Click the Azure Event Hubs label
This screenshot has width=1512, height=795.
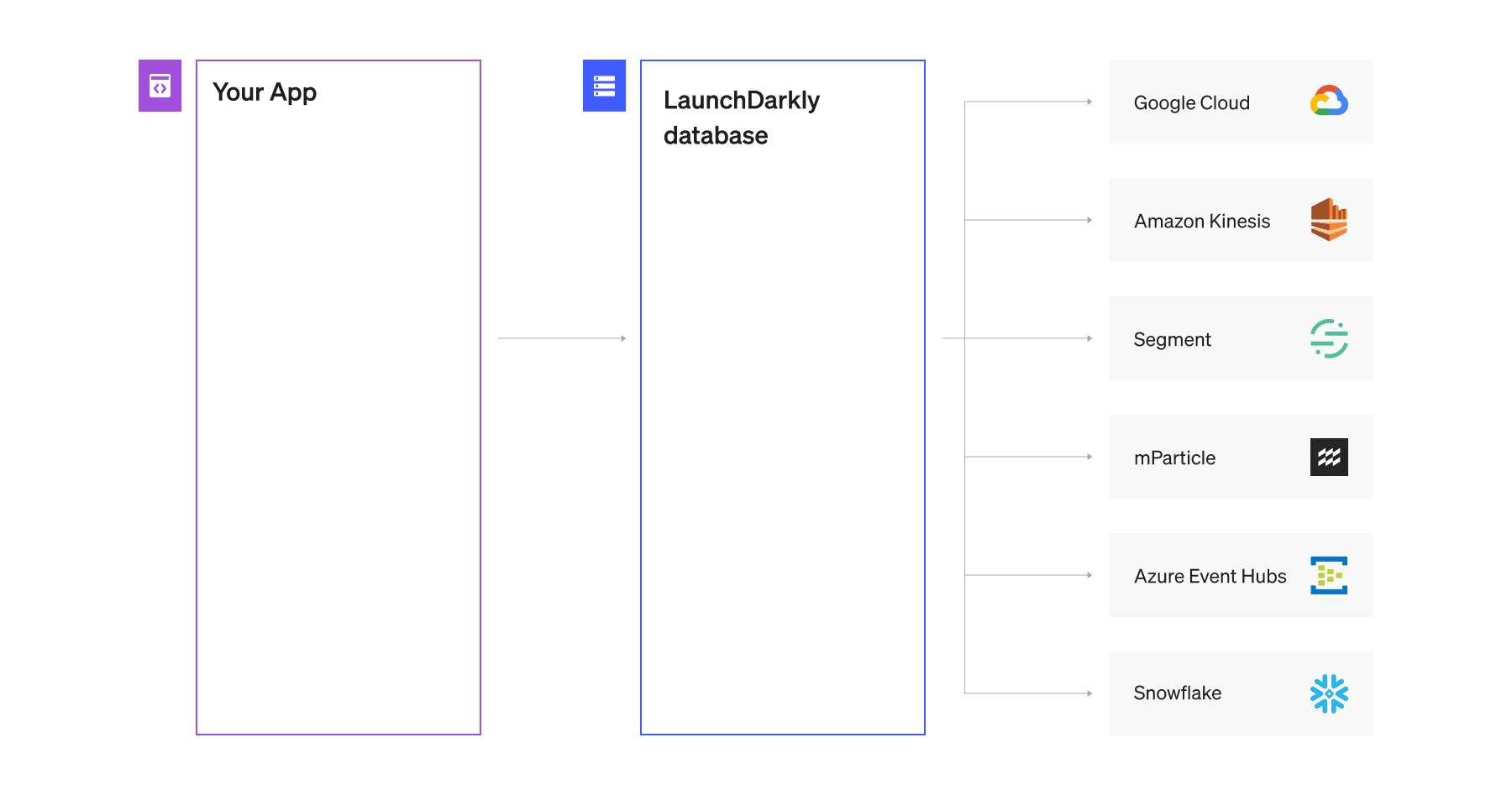tap(1210, 576)
